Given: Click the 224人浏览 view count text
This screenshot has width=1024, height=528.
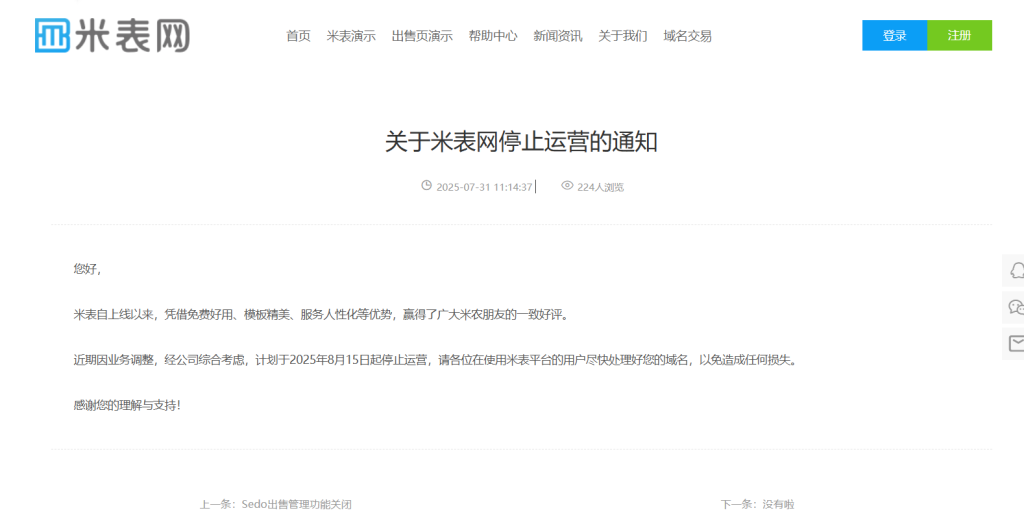Looking at the screenshot, I should click(x=601, y=188).
